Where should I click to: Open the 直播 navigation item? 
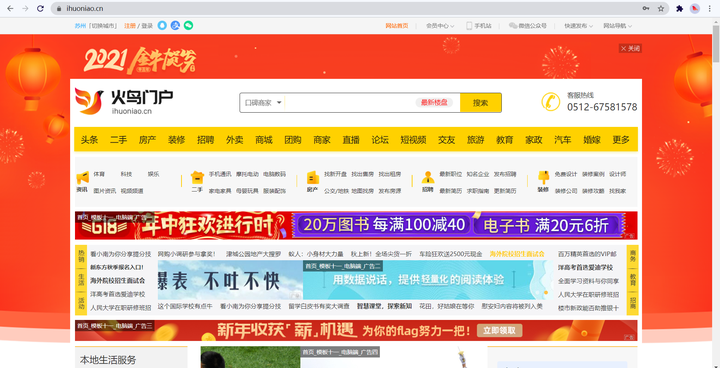point(351,140)
